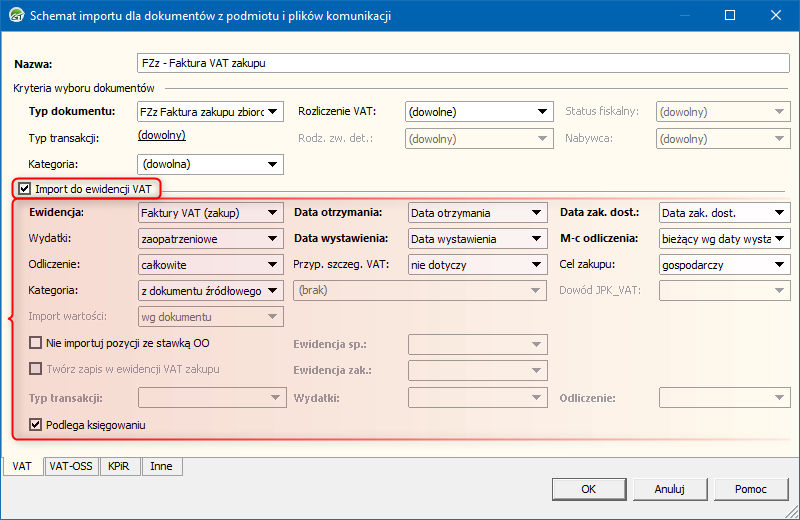Expand the Rozliczenie VAT combo box
The height and width of the screenshot is (520, 800).
coord(479,112)
